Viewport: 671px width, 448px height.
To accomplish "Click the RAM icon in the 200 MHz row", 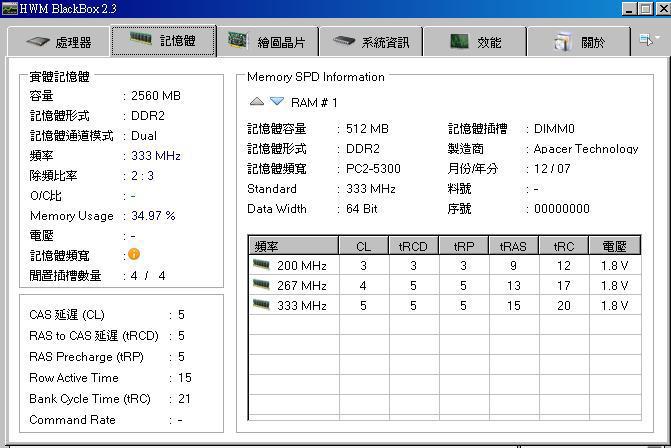I will [261, 265].
